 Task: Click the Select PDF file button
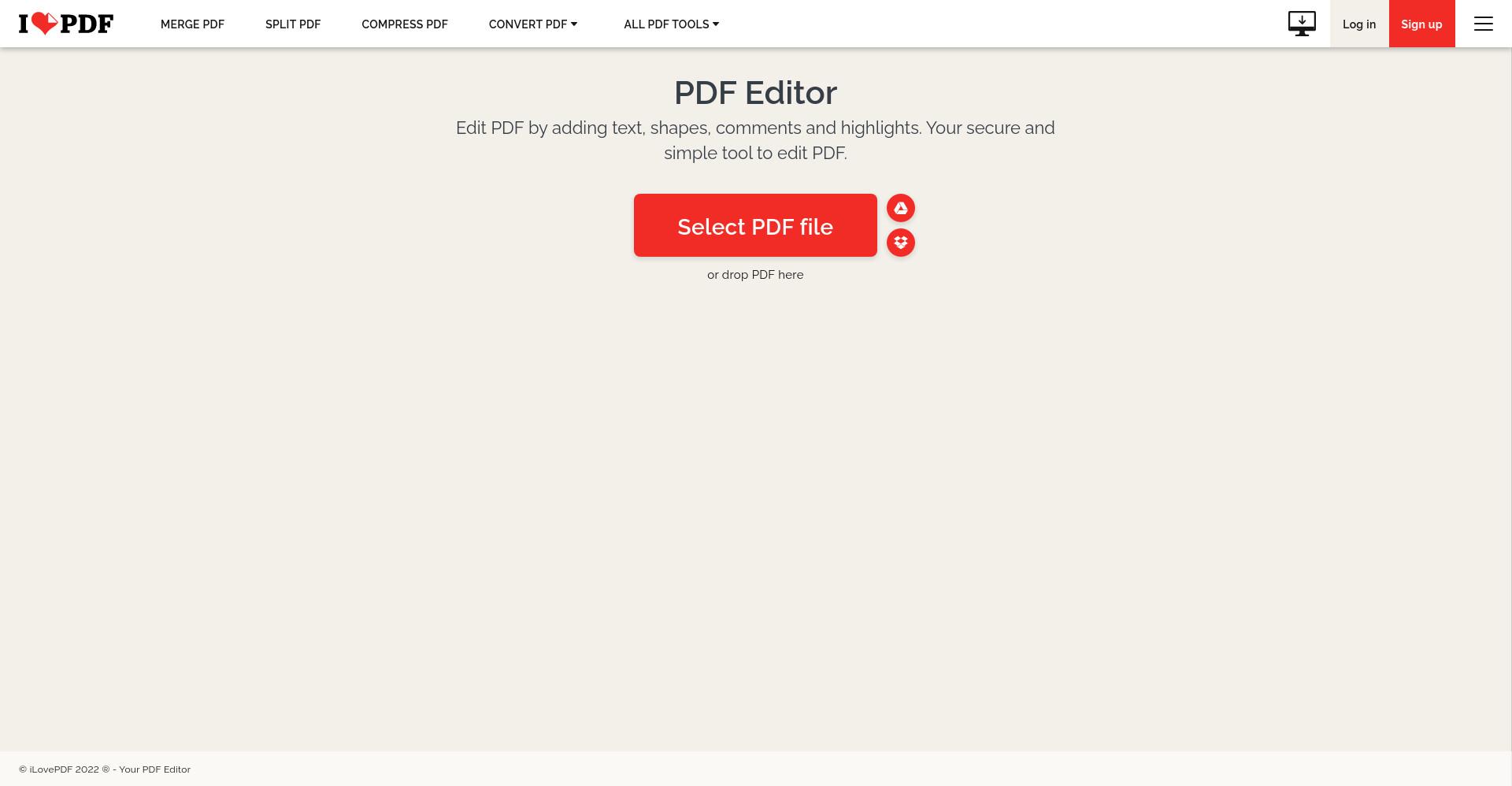click(755, 225)
